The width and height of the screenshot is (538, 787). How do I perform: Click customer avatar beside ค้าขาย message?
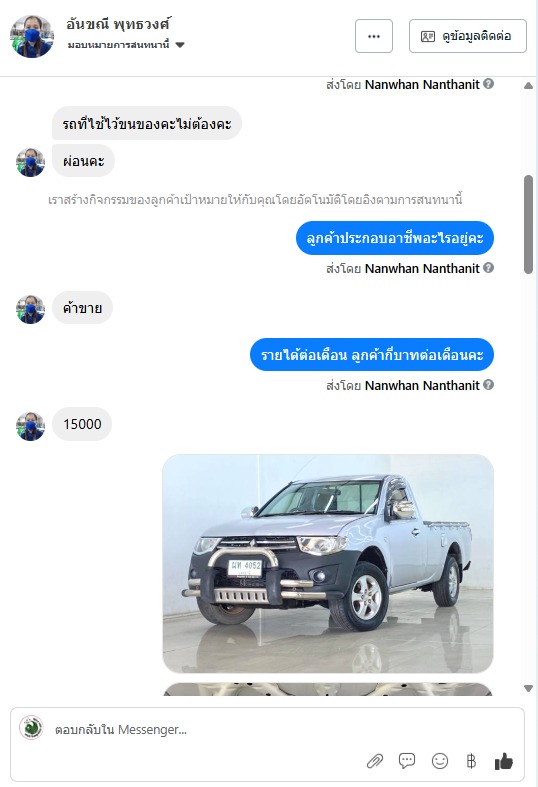tap(31, 309)
